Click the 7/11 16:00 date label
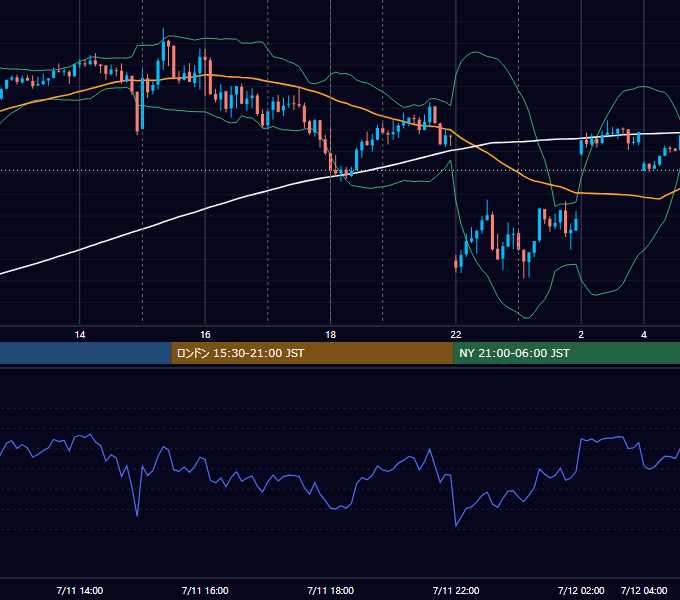Viewport: 680px width, 600px height. (x=205, y=591)
